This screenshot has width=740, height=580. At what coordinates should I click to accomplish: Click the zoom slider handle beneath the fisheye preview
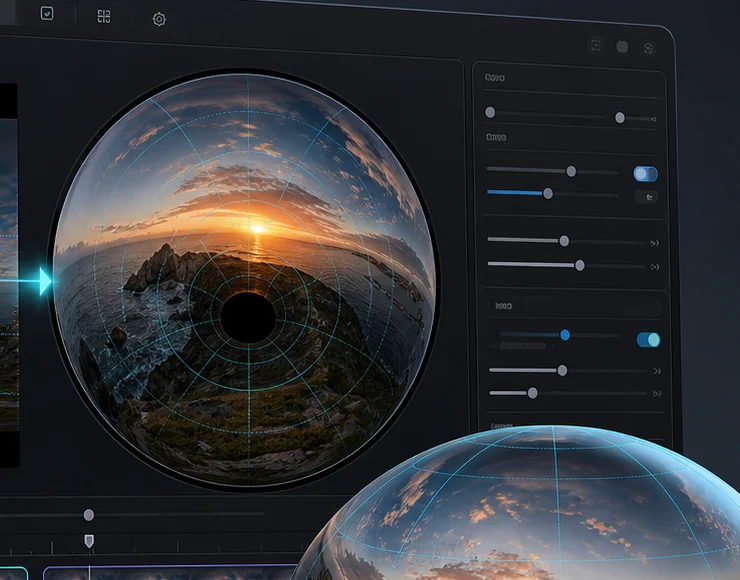pyautogui.click(x=89, y=515)
